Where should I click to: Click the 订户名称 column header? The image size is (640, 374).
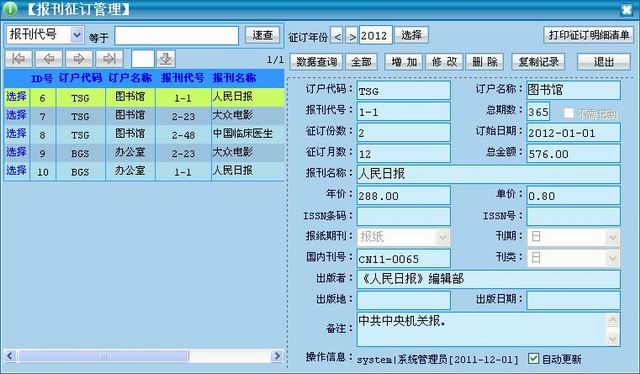click(x=130, y=78)
